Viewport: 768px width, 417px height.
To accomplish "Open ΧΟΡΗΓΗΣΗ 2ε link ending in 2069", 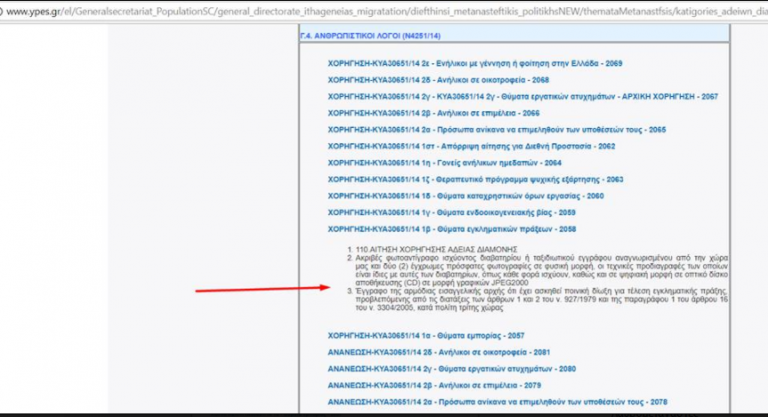I will 475,63.
